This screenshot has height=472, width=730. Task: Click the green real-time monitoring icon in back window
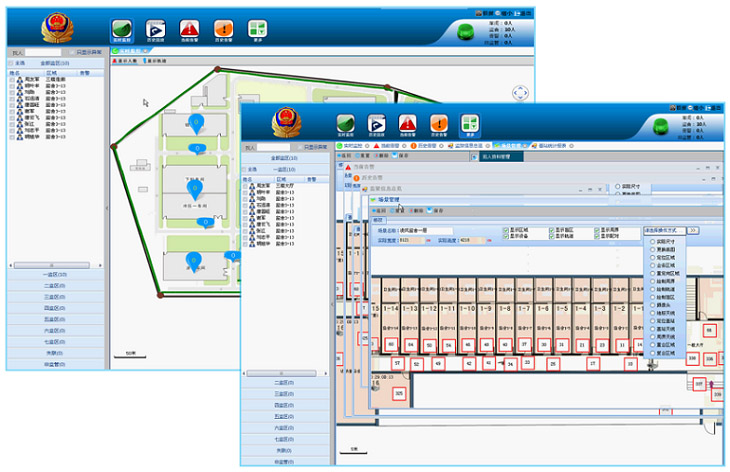coord(123,29)
